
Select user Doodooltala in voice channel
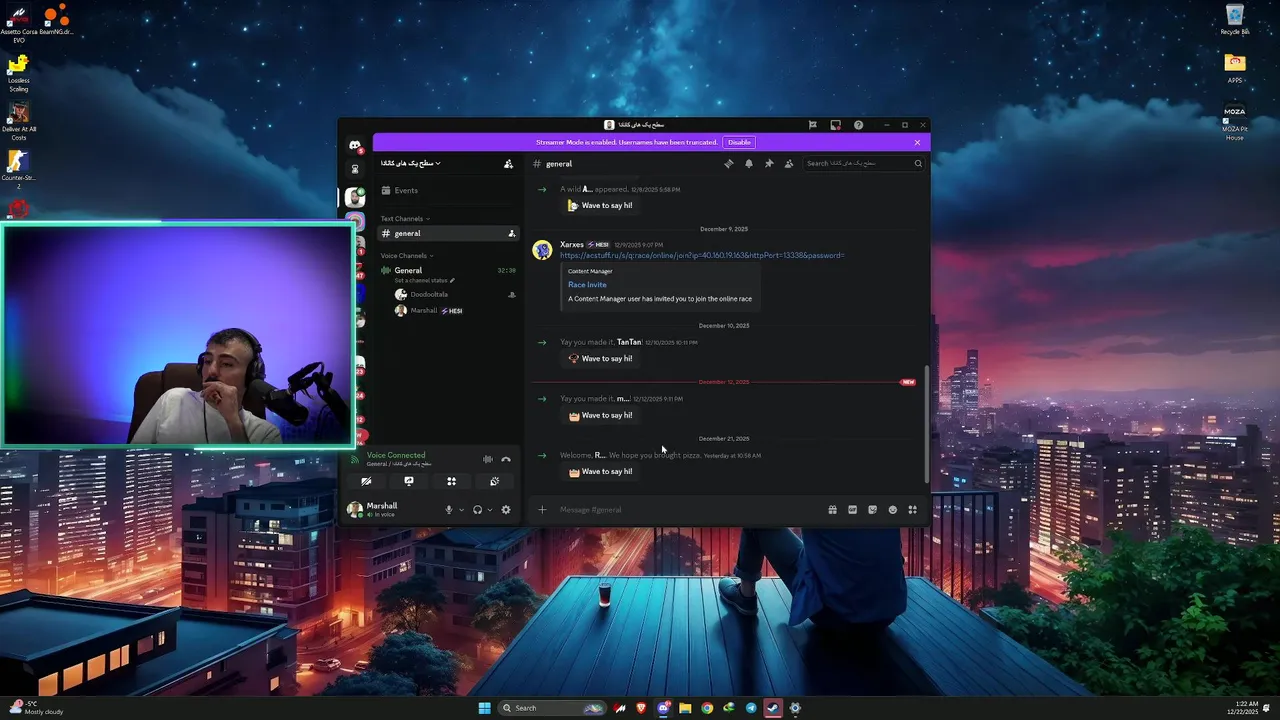pyautogui.click(x=447, y=294)
